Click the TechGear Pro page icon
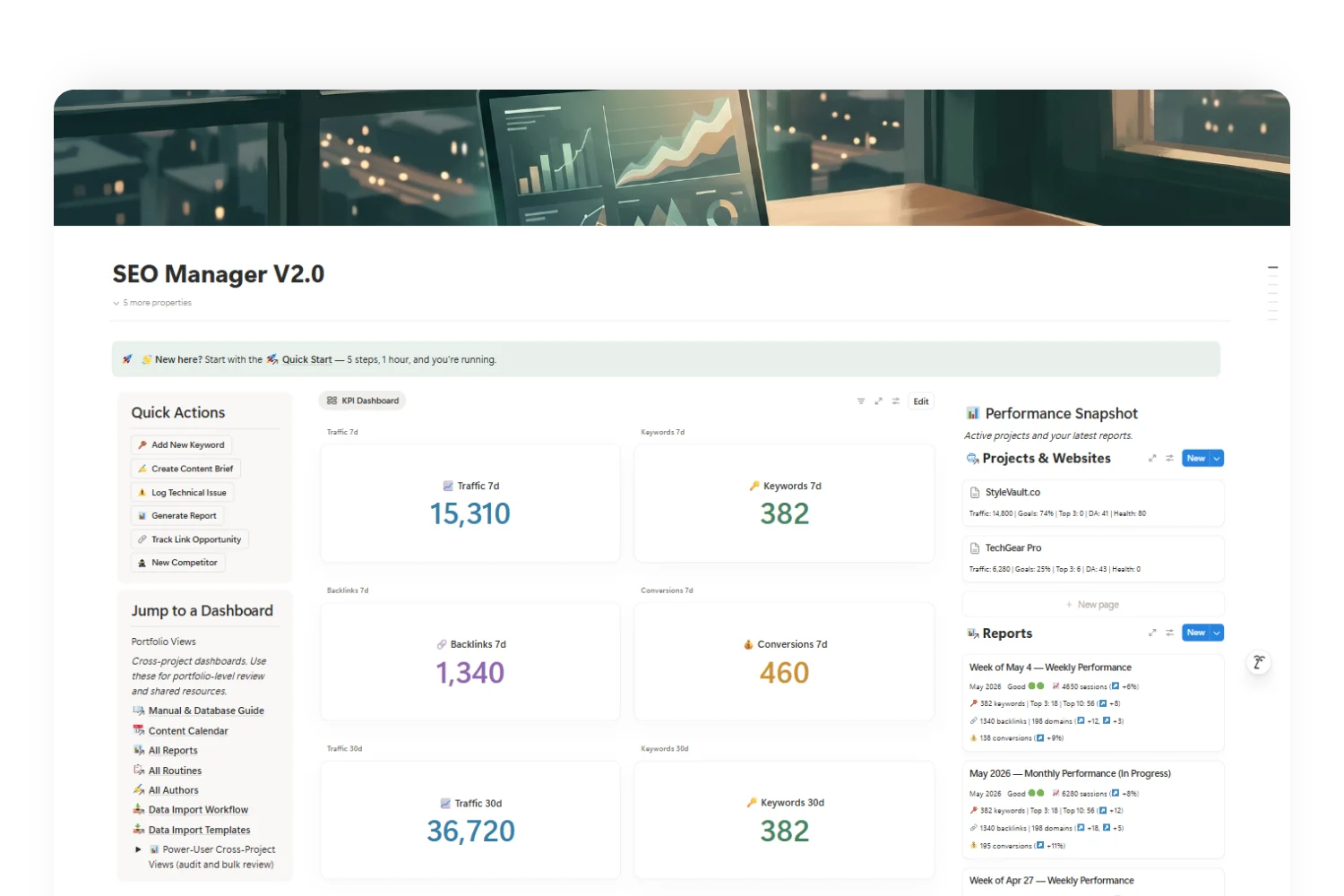Screen dimensions: 1344x896 [x=975, y=547]
